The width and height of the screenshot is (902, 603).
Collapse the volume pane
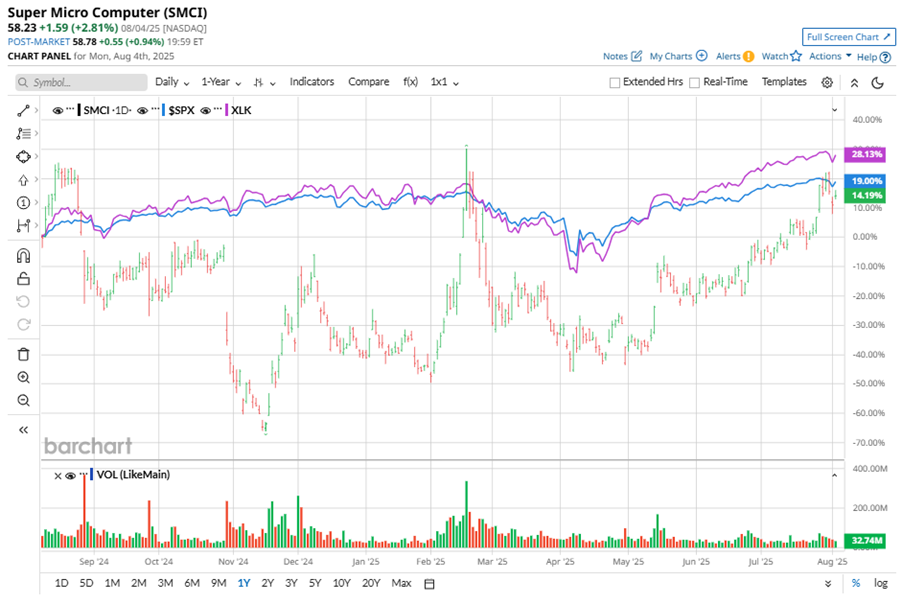coord(835,475)
